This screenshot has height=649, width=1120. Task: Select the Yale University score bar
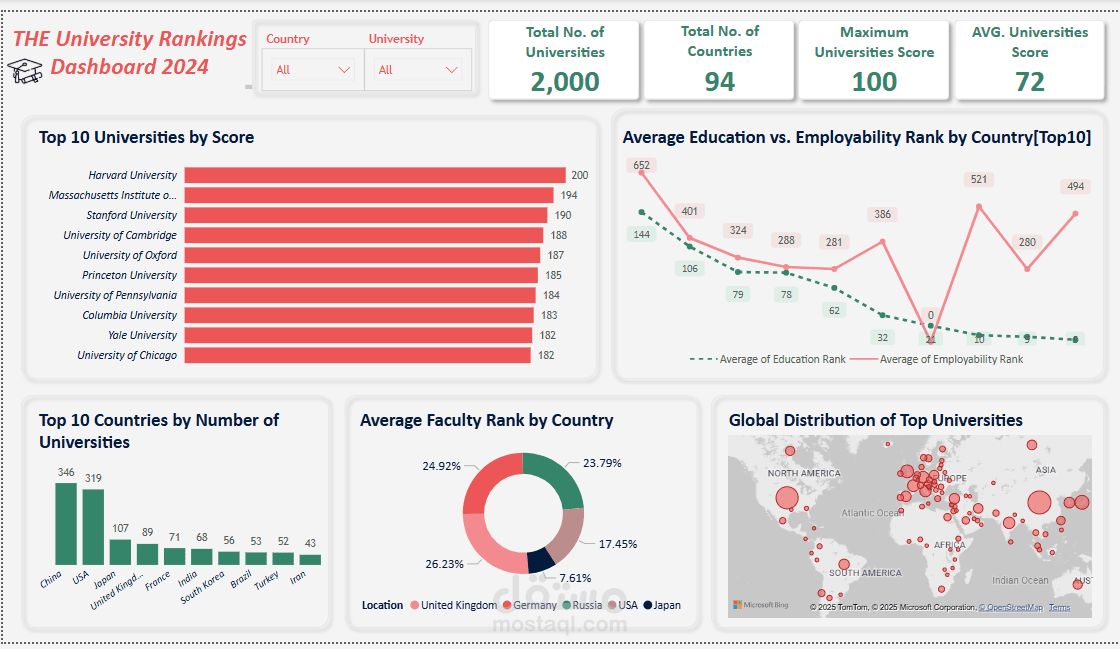click(359, 335)
